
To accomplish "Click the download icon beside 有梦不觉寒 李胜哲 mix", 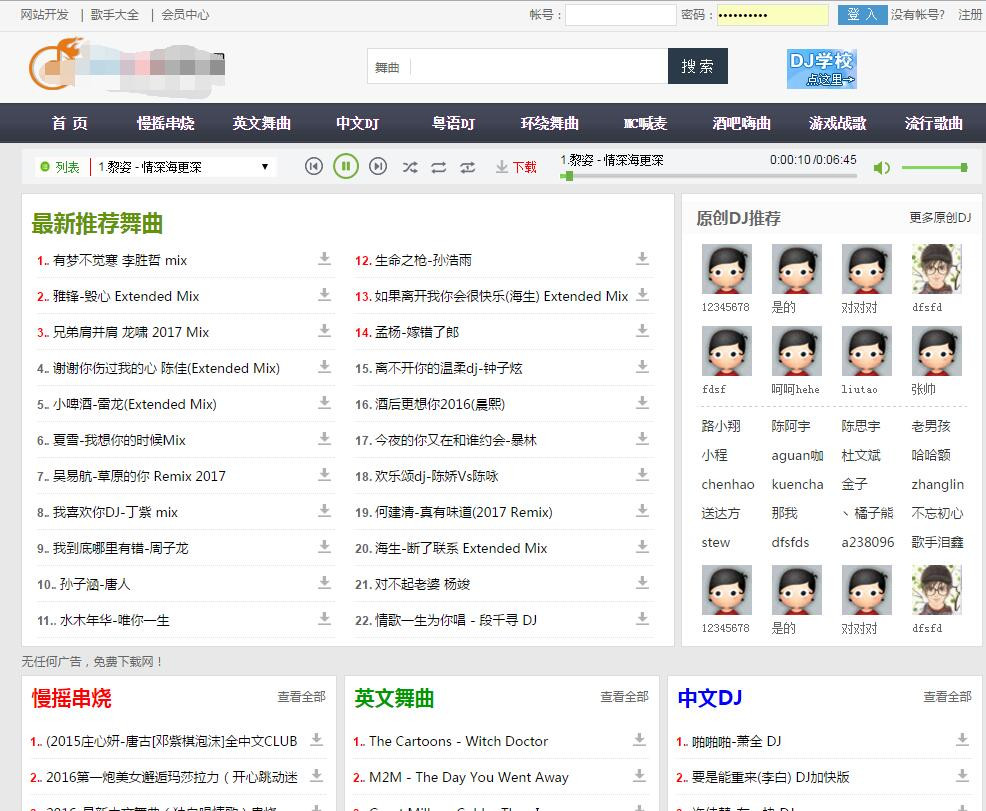I will (x=324, y=259).
